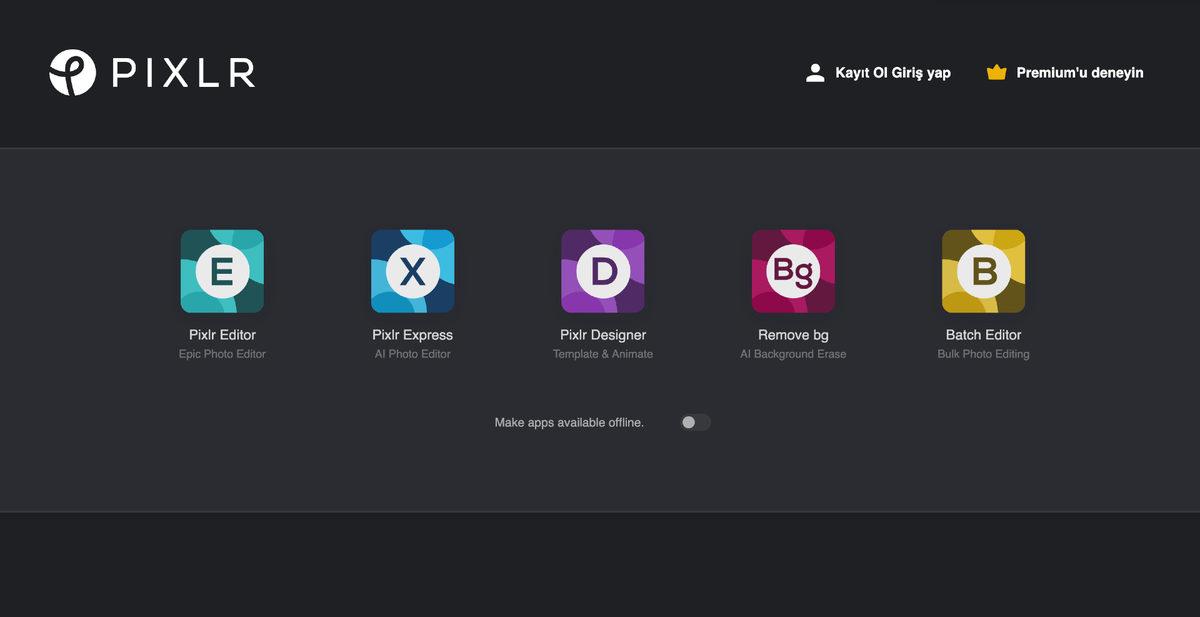Enable the make apps available offline switch

[695, 422]
